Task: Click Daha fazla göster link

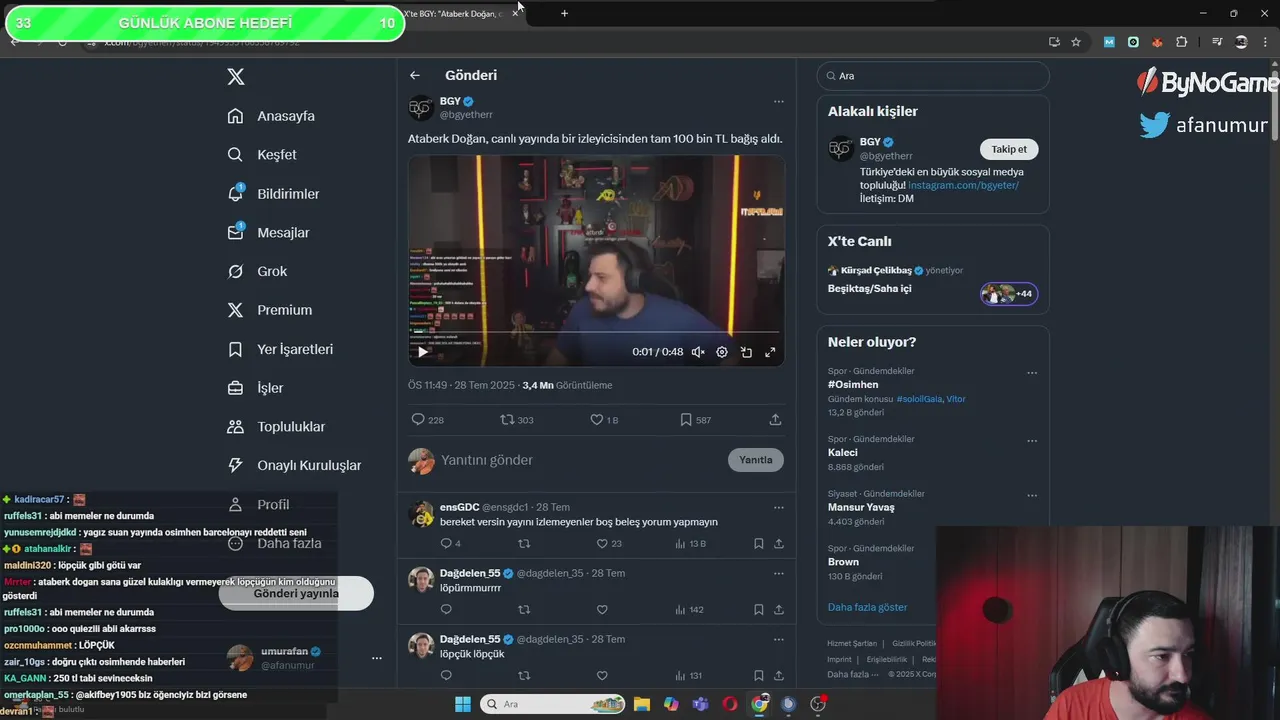Action: pos(868,607)
